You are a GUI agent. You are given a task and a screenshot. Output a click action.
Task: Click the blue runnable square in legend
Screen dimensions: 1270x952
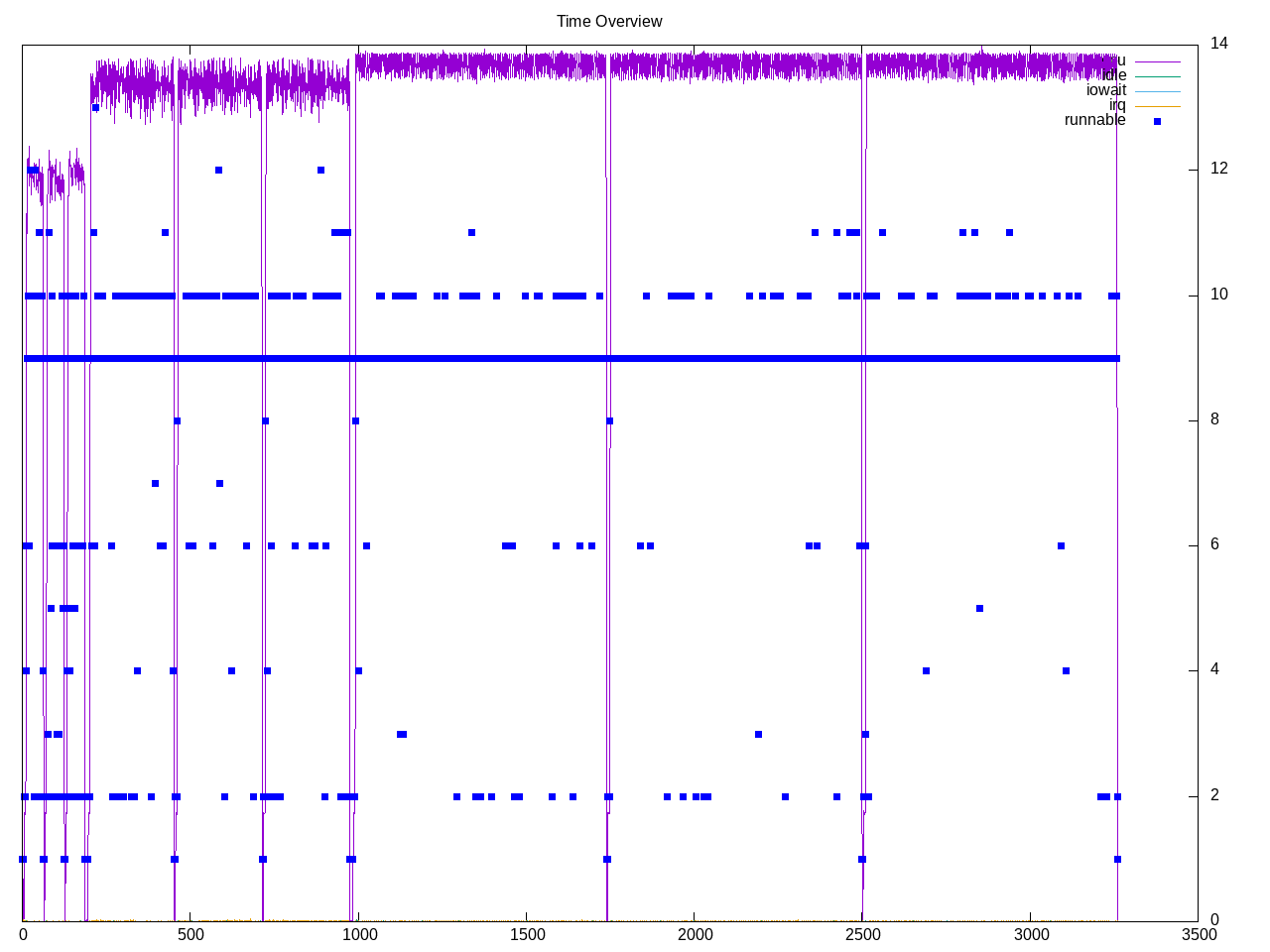click(1157, 121)
